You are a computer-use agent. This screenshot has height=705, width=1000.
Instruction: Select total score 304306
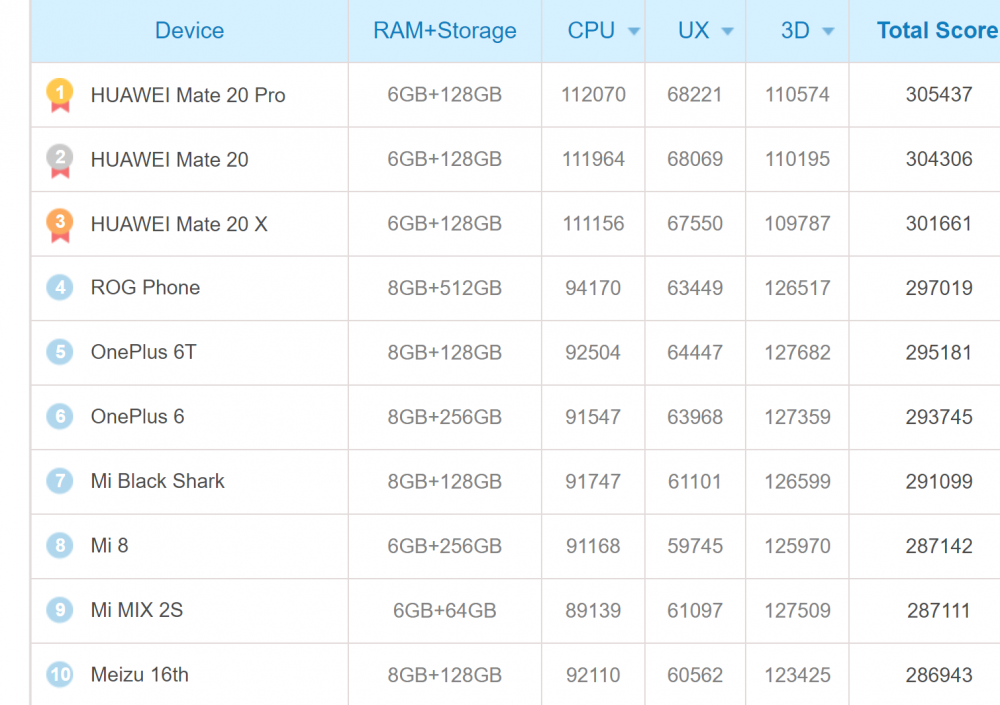939,159
